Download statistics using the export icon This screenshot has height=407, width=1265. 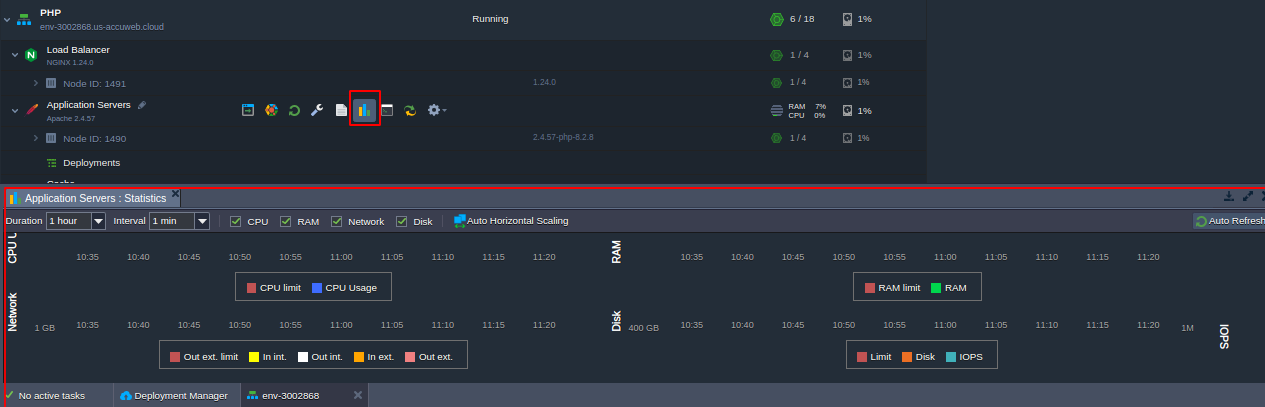pyautogui.click(x=1229, y=197)
